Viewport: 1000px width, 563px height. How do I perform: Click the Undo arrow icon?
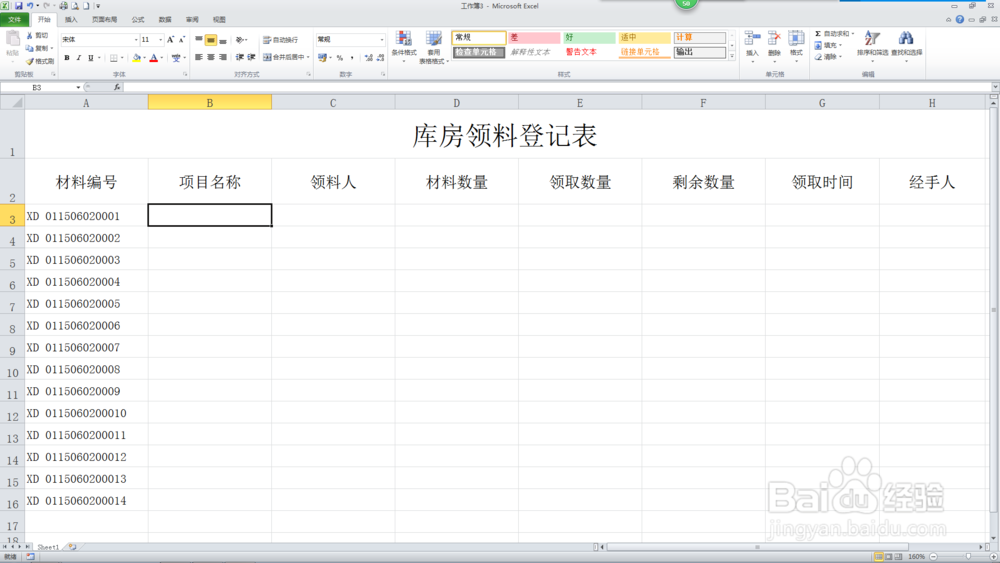click(x=30, y=6)
